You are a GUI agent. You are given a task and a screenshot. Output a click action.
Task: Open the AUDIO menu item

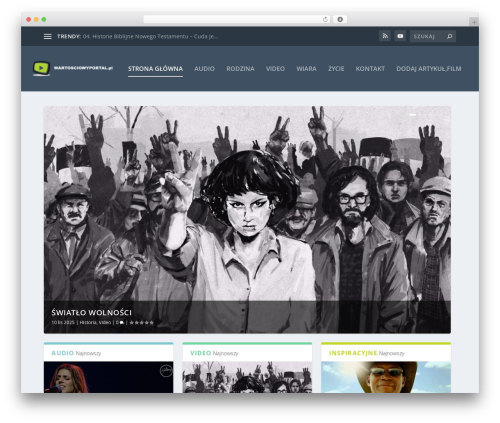click(204, 69)
